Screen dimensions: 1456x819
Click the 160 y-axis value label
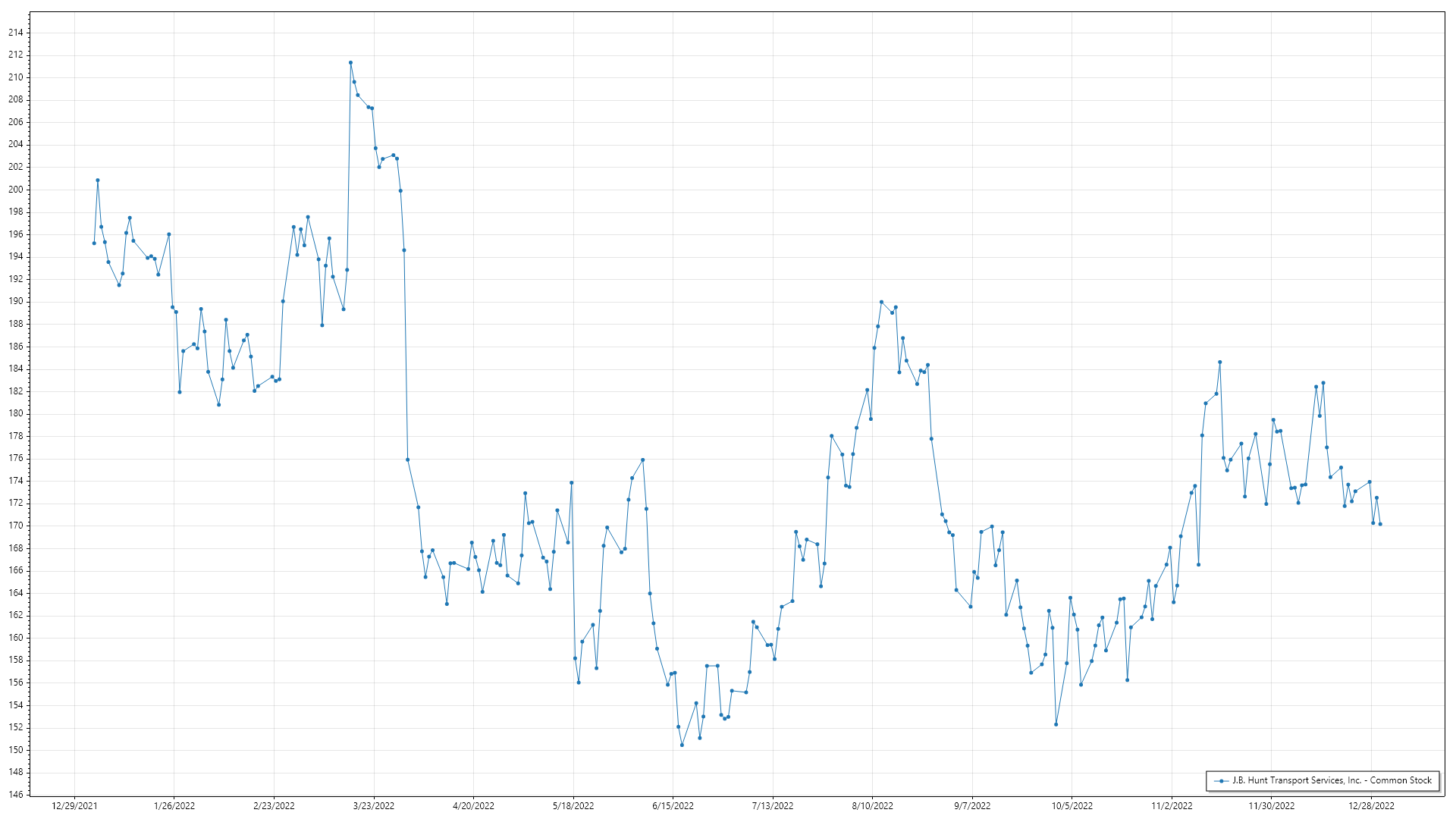(x=16, y=638)
